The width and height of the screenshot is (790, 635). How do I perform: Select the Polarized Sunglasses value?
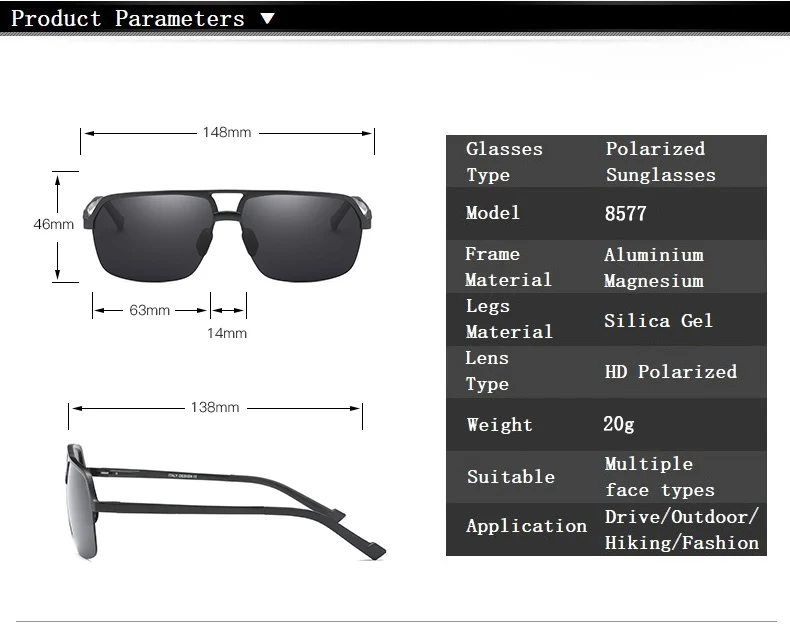(x=661, y=162)
